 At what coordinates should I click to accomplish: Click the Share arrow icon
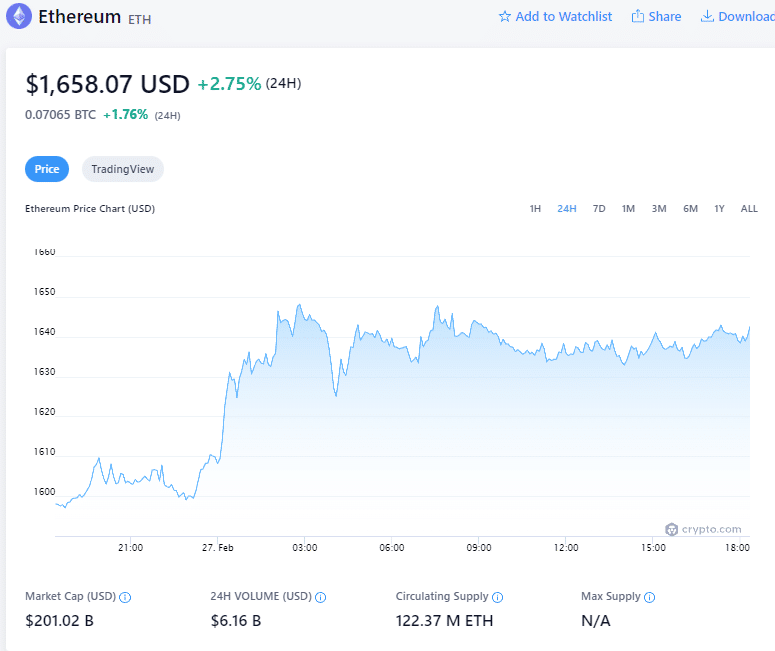pos(638,16)
